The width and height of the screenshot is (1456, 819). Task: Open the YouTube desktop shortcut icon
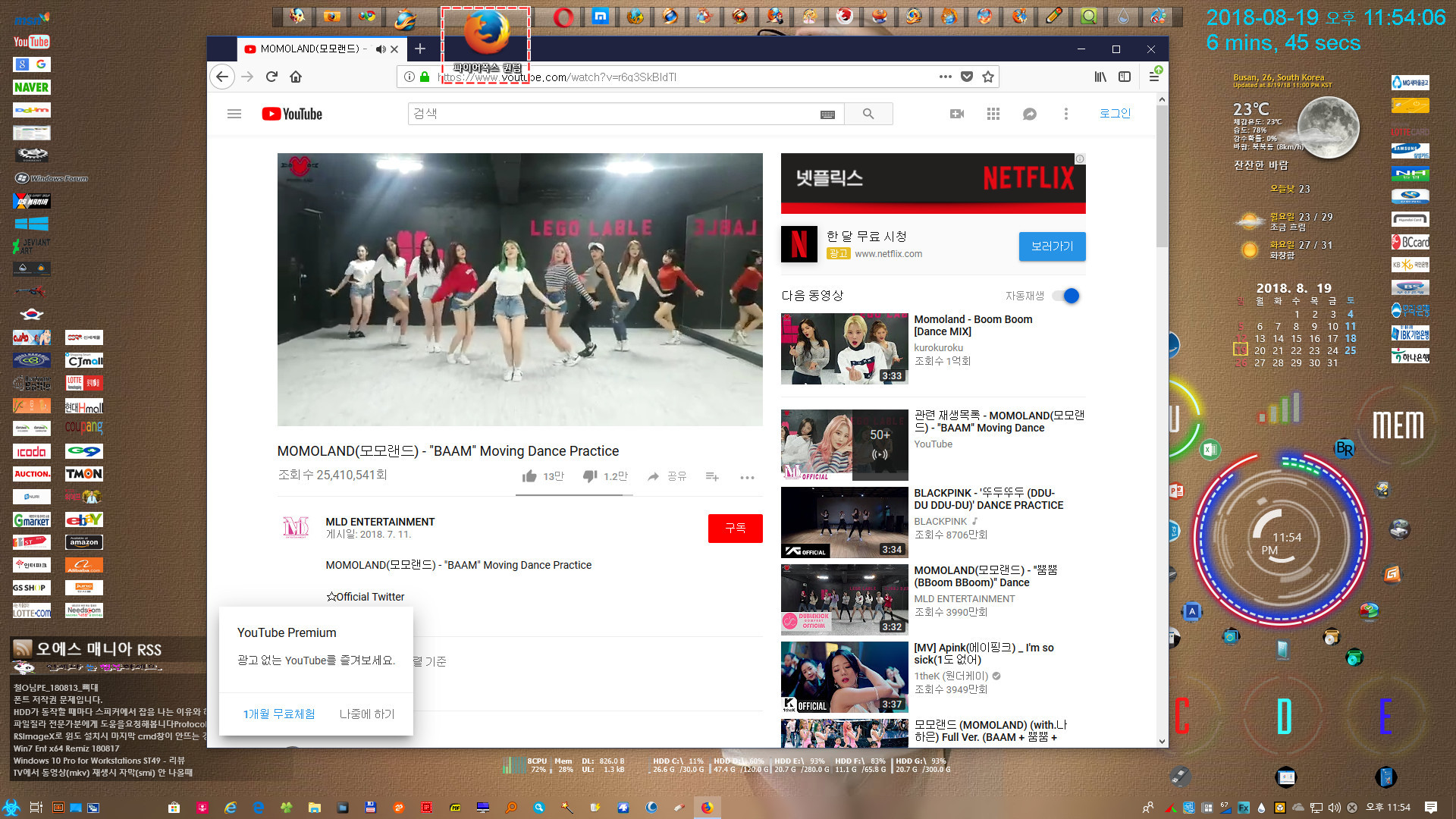click(32, 42)
